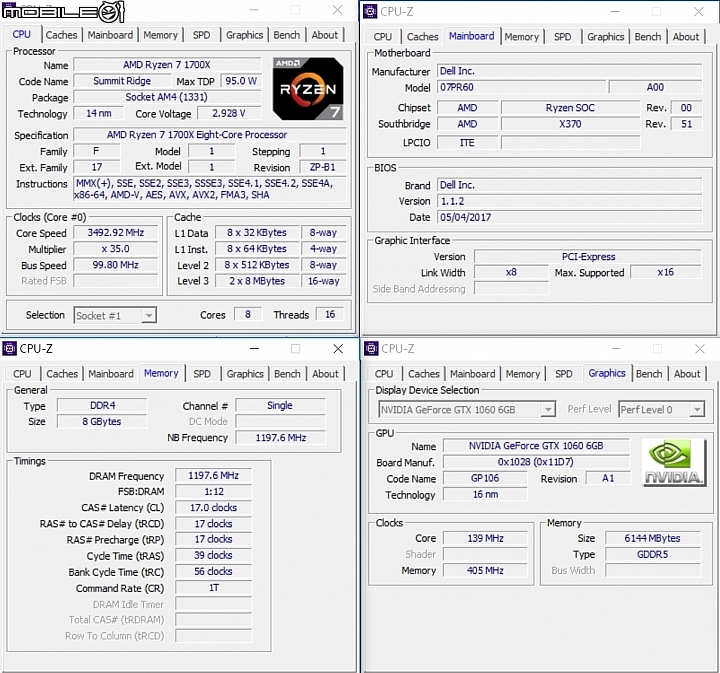Image resolution: width=720 pixels, height=673 pixels.
Task: Open About tab in Memory window
Action: click(326, 374)
